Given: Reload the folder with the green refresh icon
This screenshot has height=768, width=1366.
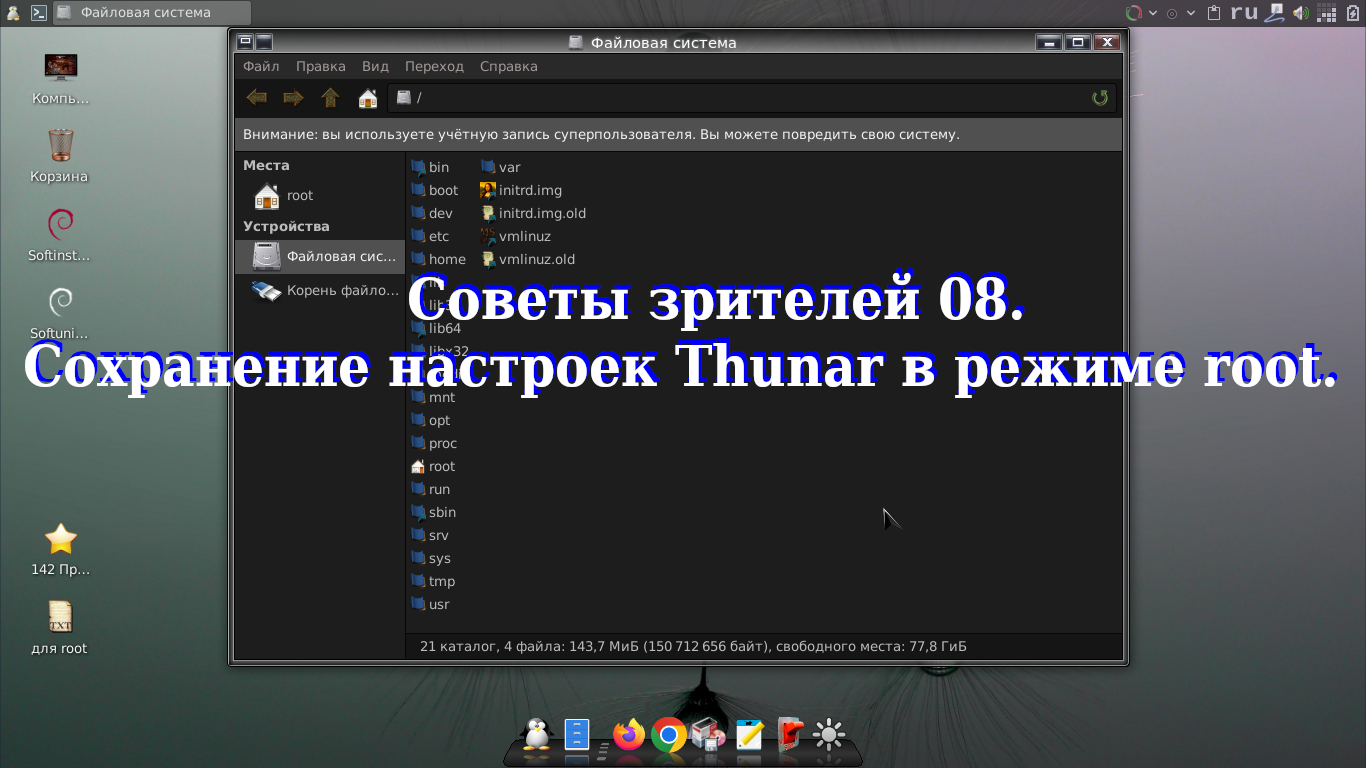Looking at the screenshot, I should 1100,97.
